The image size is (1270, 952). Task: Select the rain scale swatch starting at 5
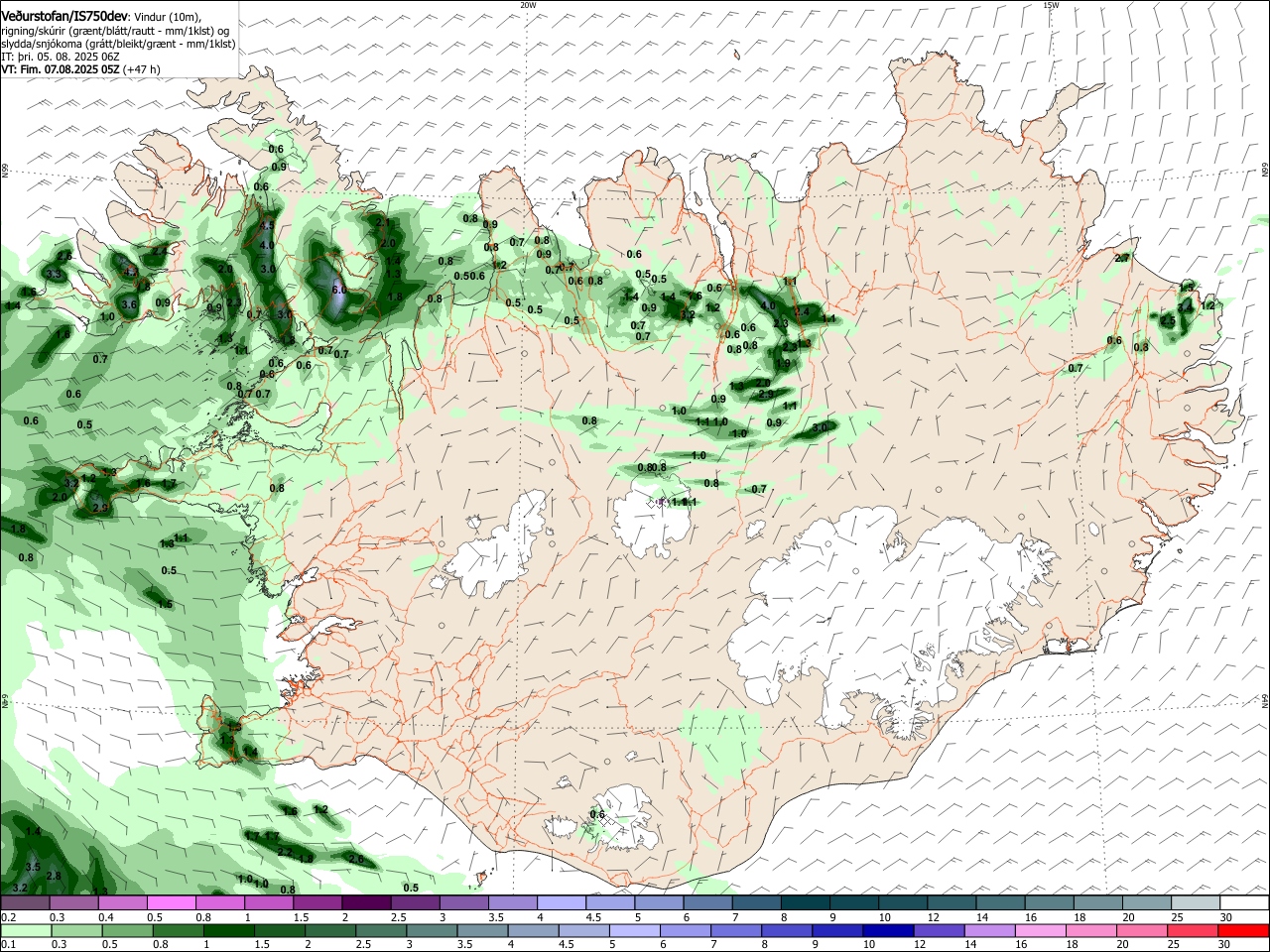pyautogui.click(x=633, y=930)
